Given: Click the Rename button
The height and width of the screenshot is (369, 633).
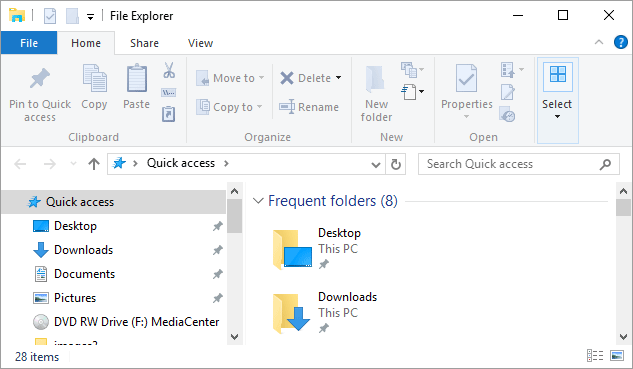Looking at the screenshot, I should 309,107.
